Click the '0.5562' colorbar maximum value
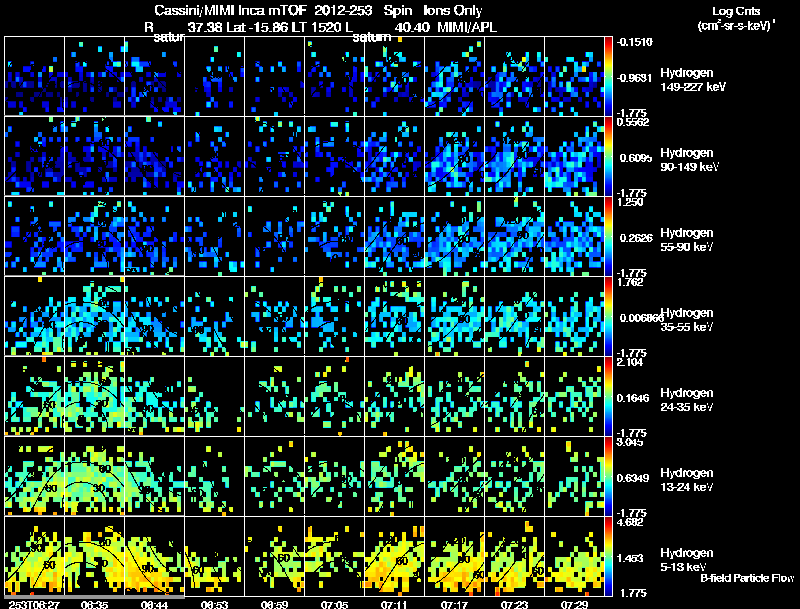The width and height of the screenshot is (800, 609). tap(633, 122)
